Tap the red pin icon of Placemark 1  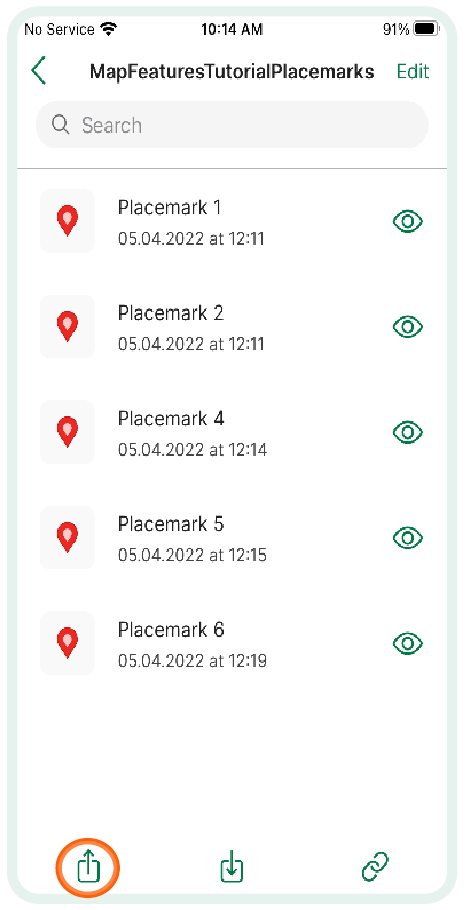click(67, 221)
